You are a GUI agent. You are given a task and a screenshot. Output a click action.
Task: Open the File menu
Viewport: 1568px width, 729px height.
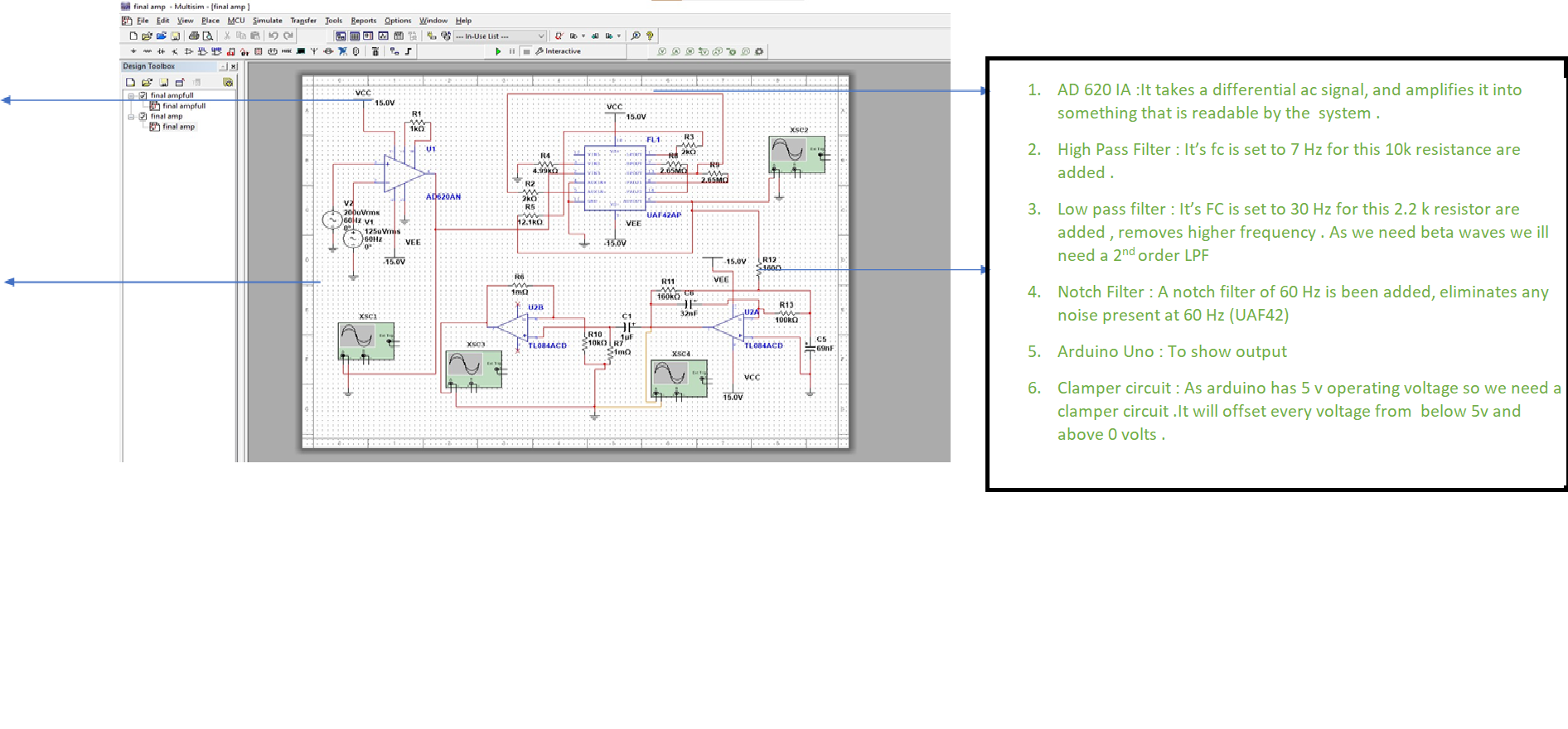tap(143, 21)
